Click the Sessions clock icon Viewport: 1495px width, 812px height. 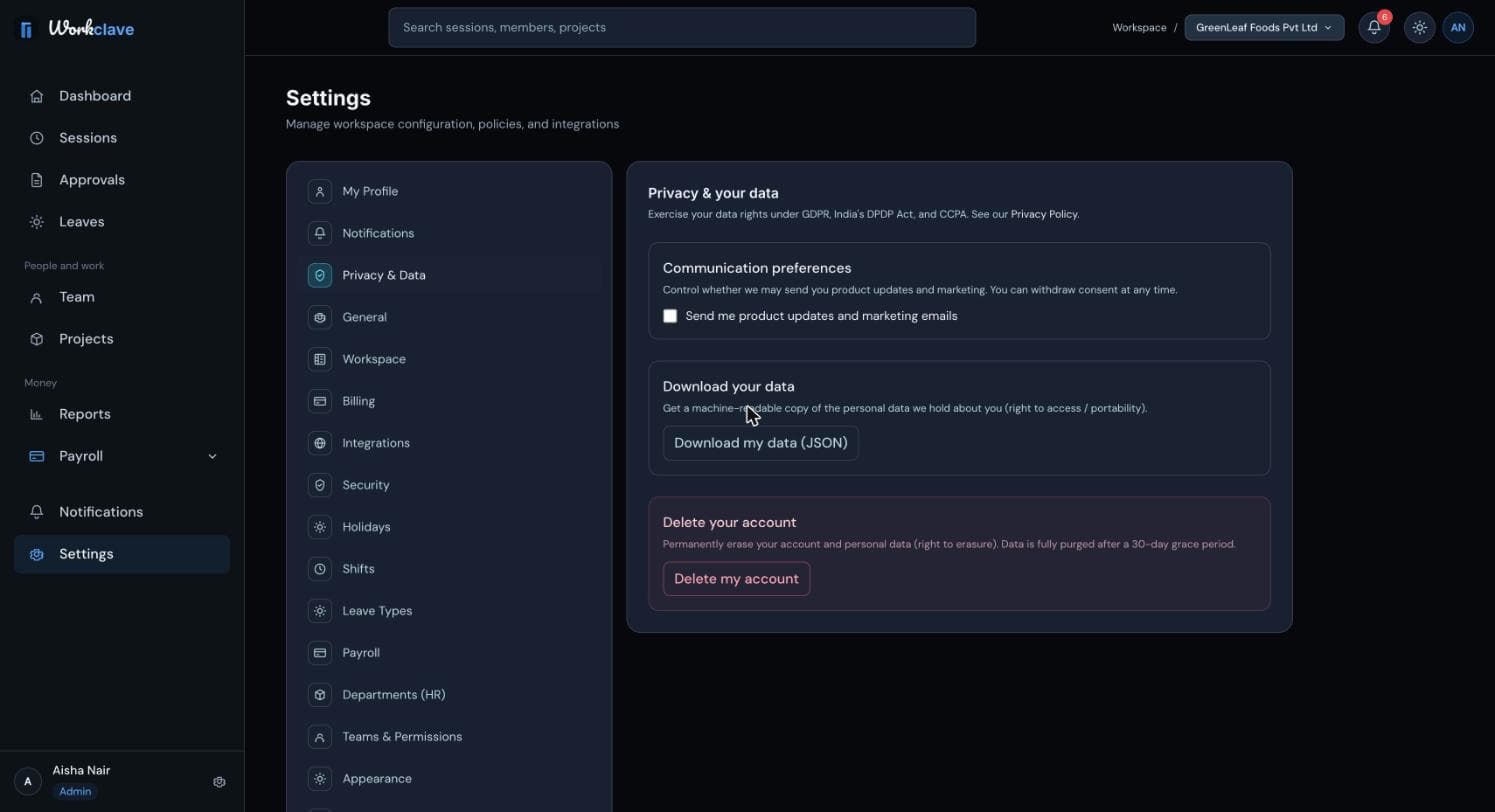coord(37,138)
